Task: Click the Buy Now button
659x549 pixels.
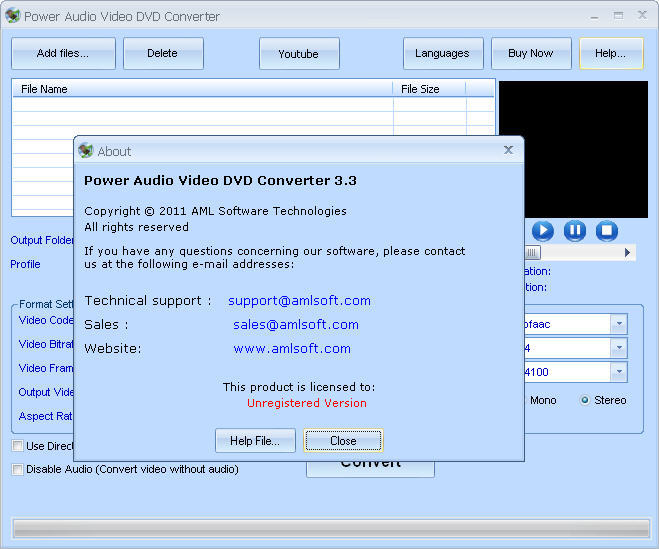Action: (x=531, y=53)
